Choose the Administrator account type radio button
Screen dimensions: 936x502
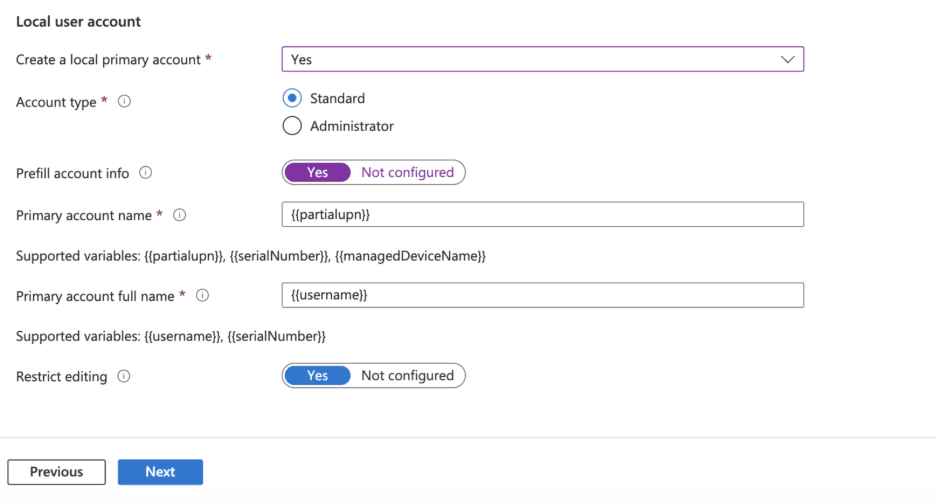point(292,126)
